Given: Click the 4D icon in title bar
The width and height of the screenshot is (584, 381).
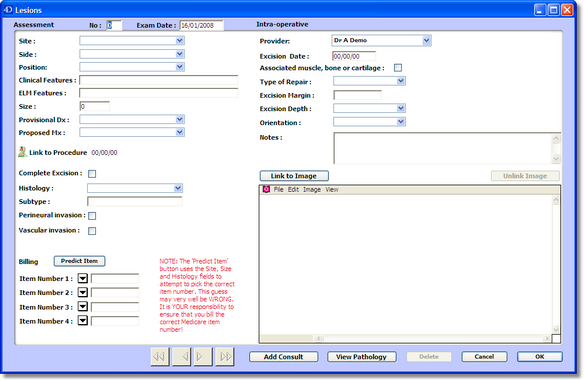Looking at the screenshot, I should [8, 10].
